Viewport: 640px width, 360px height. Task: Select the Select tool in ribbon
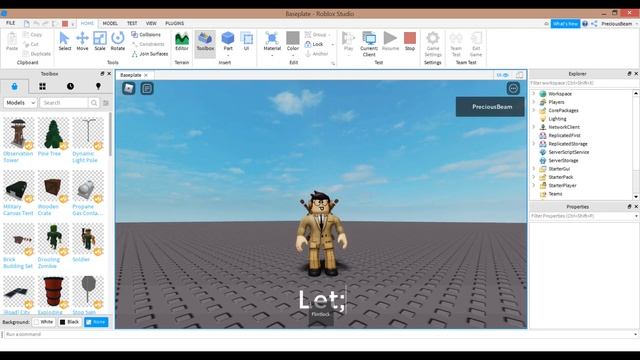(x=64, y=41)
